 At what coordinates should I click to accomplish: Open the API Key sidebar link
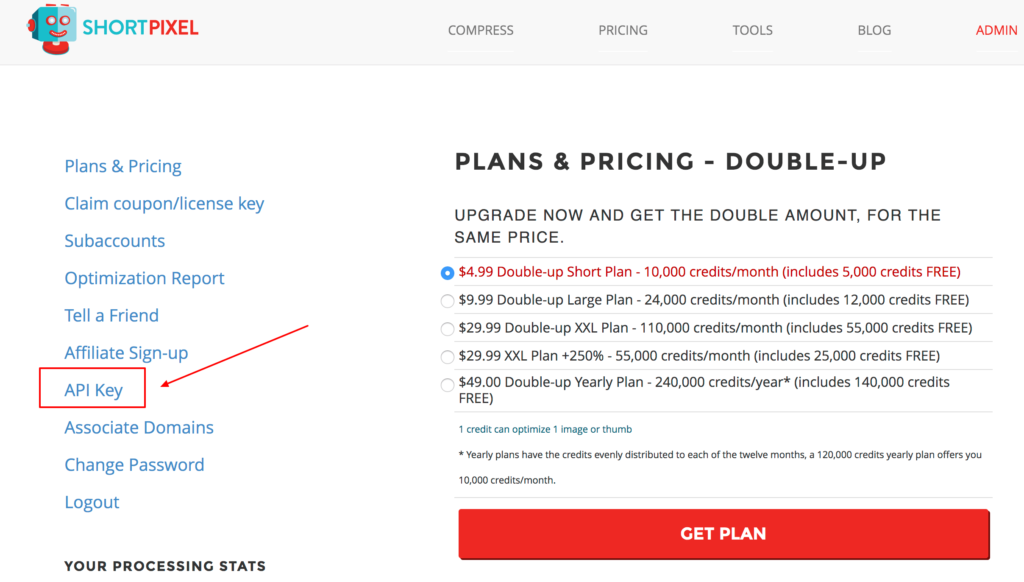click(x=93, y=390)
